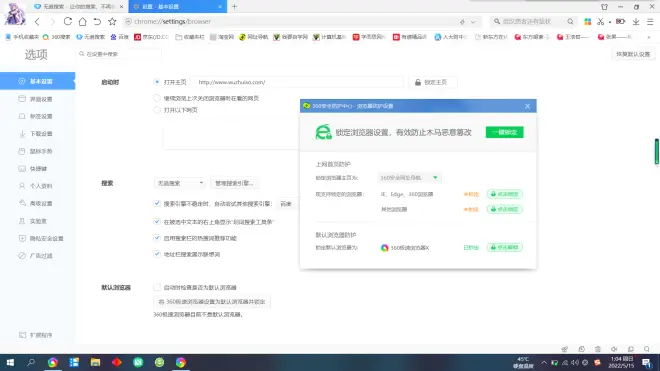The height and width of the screenshot is (371, 660).
Task: Expand the address bar dropdown chevron
Action: 474,22
